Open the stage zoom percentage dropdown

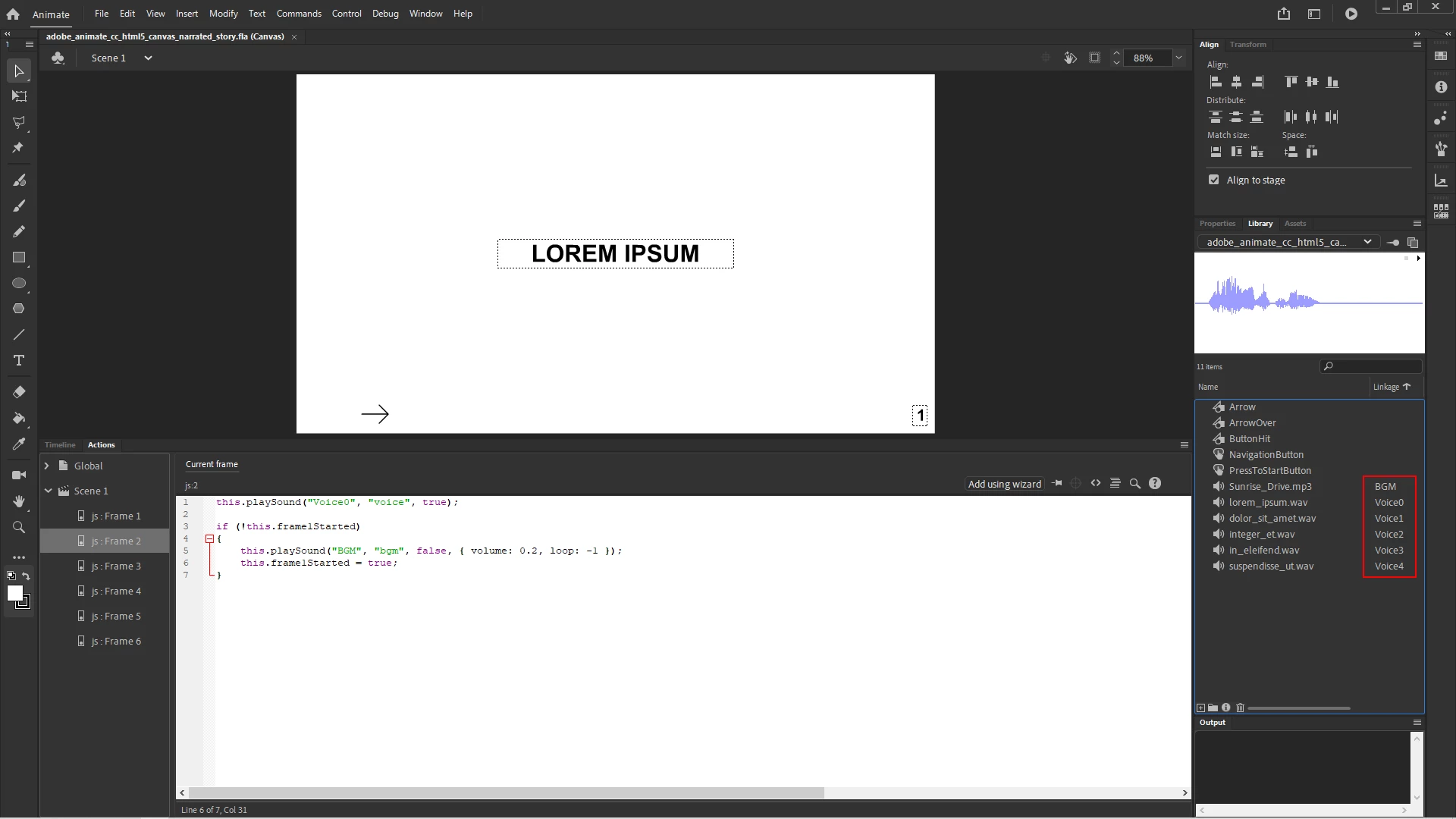[x=1178, y=58]
